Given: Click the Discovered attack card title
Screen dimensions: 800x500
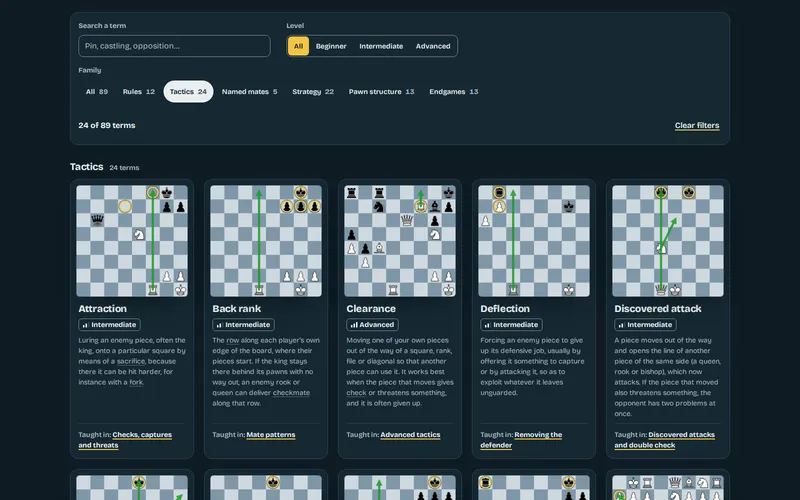Looking at the screenshot, I should point(658,309).
